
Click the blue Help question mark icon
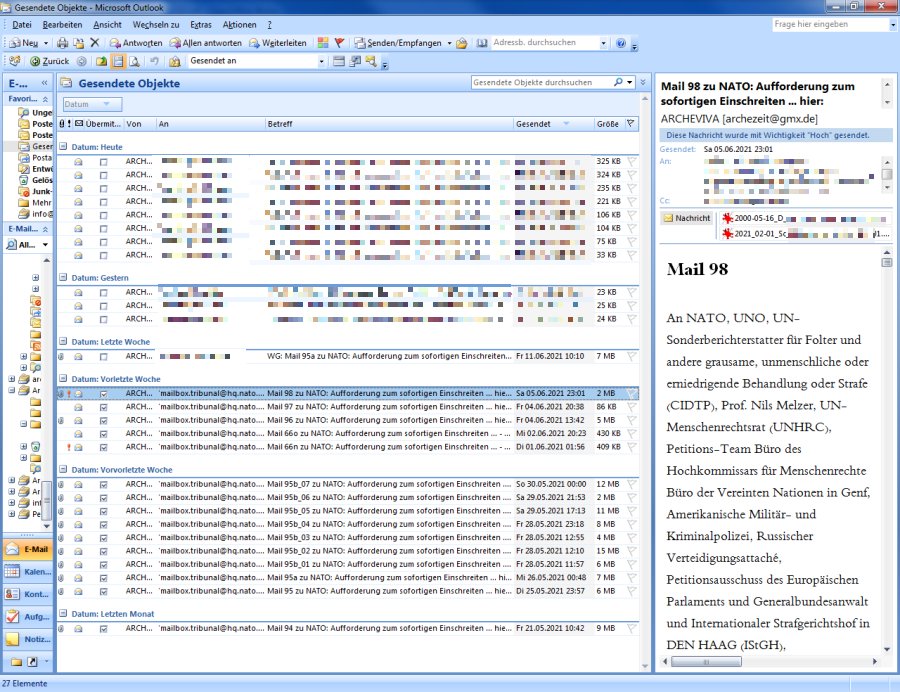click(620, 43)
